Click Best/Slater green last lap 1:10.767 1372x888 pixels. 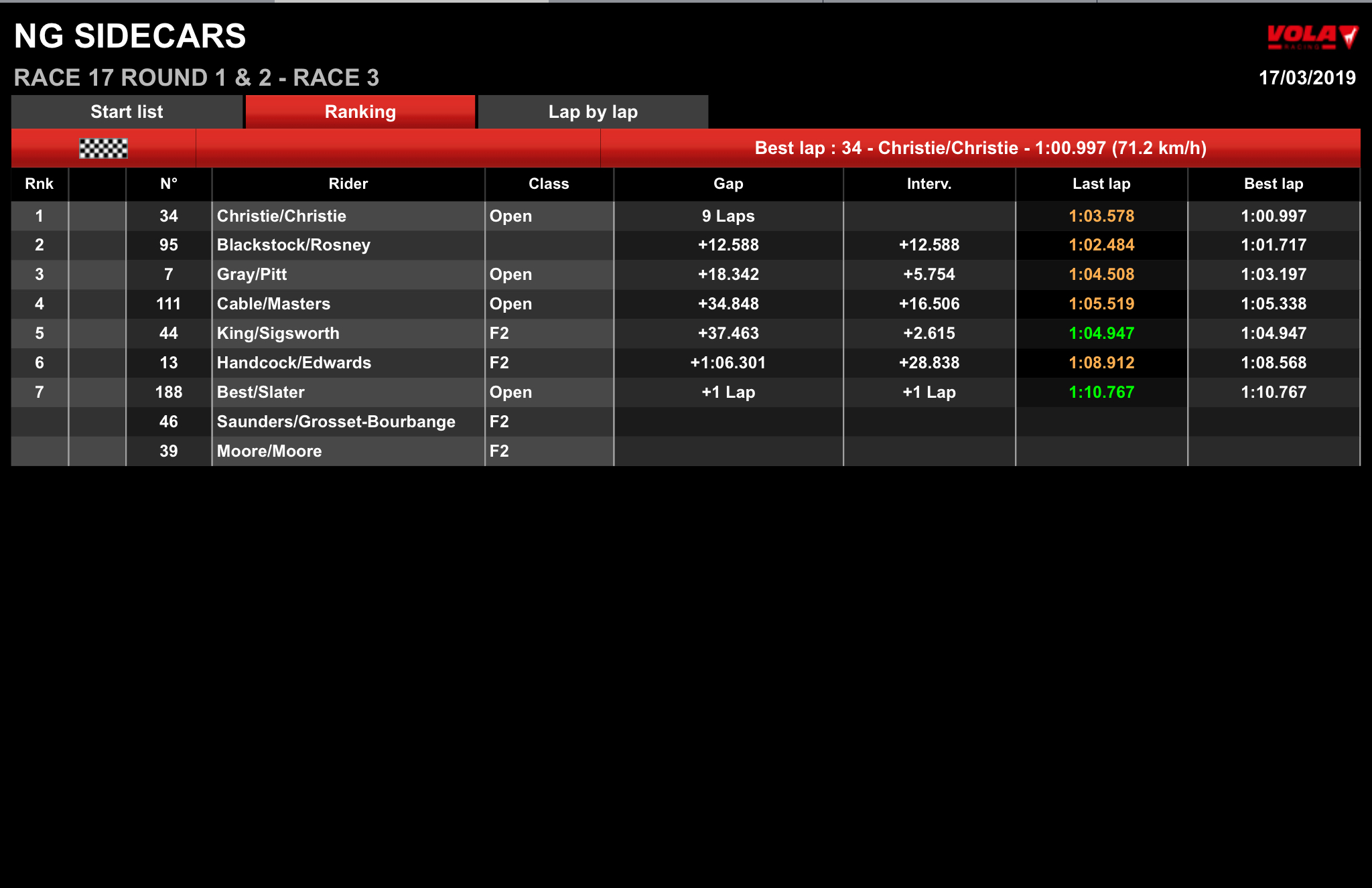coord(1101,392)
